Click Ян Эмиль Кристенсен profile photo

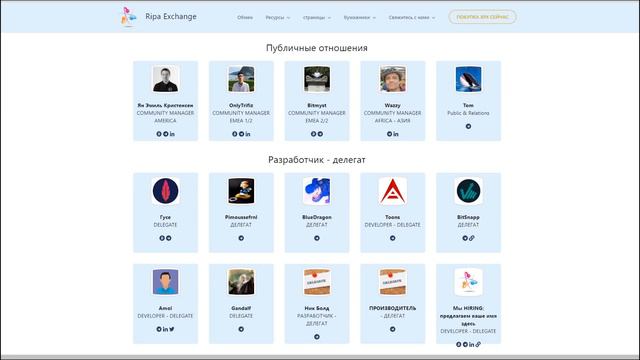[165, 79]
